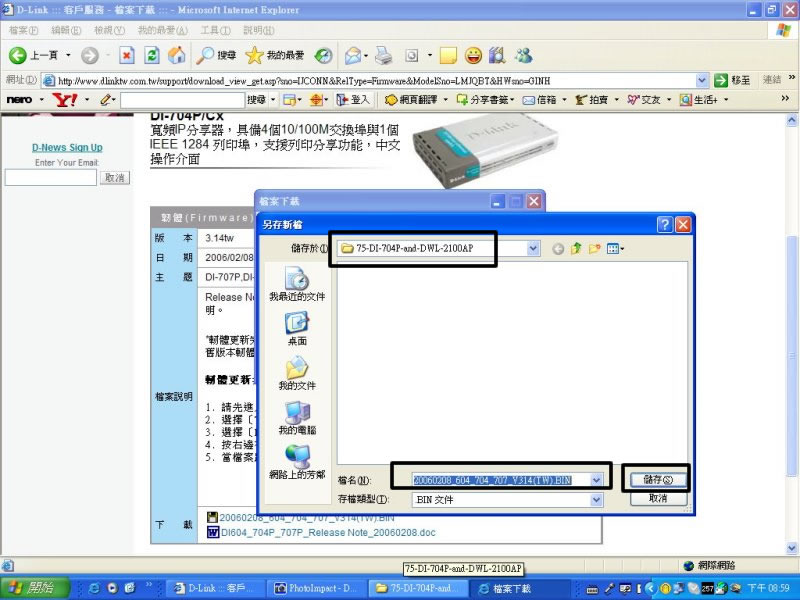
Task: Open the D-News Sign Up link
Action: pos(67,147)
